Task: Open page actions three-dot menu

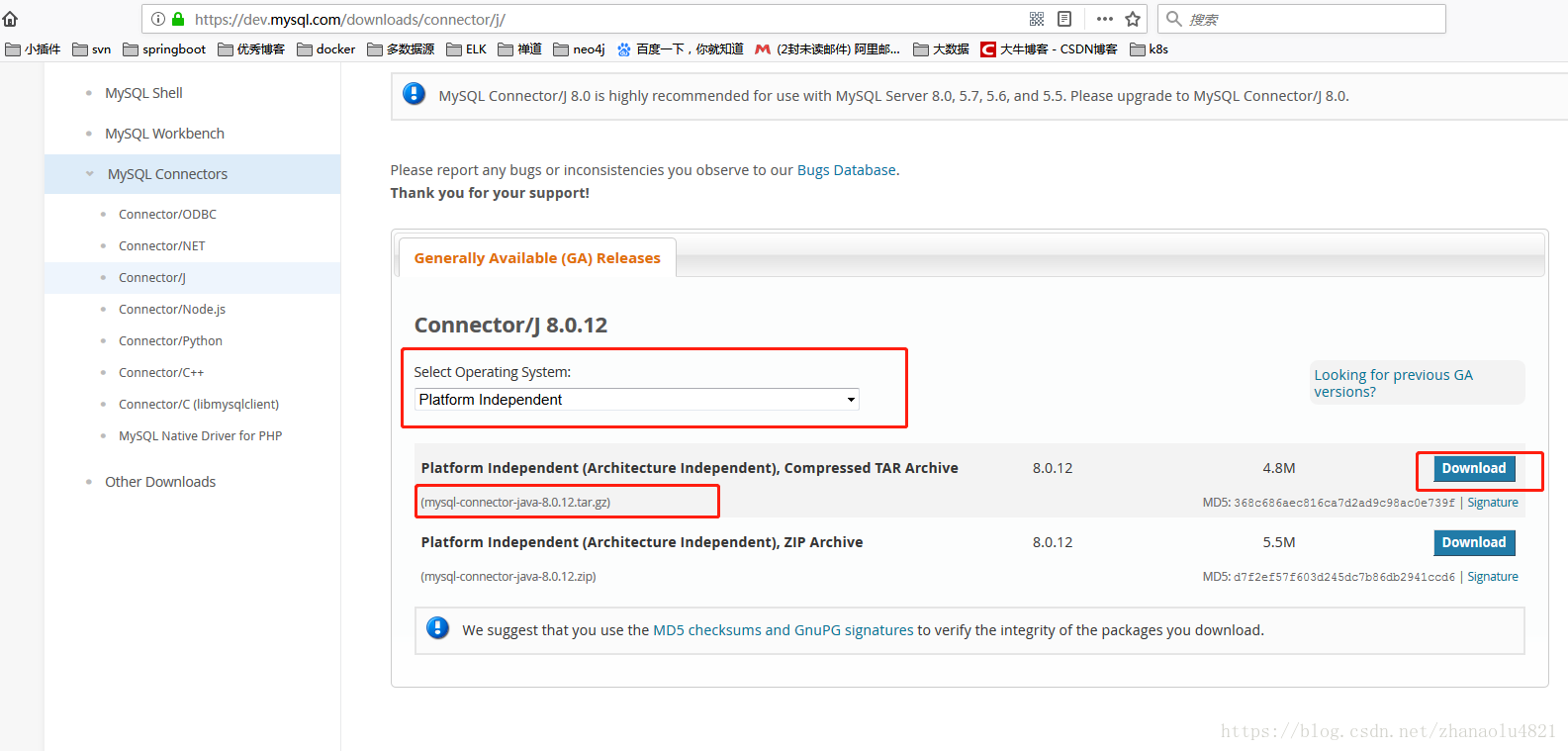Action: point(1105,19)
